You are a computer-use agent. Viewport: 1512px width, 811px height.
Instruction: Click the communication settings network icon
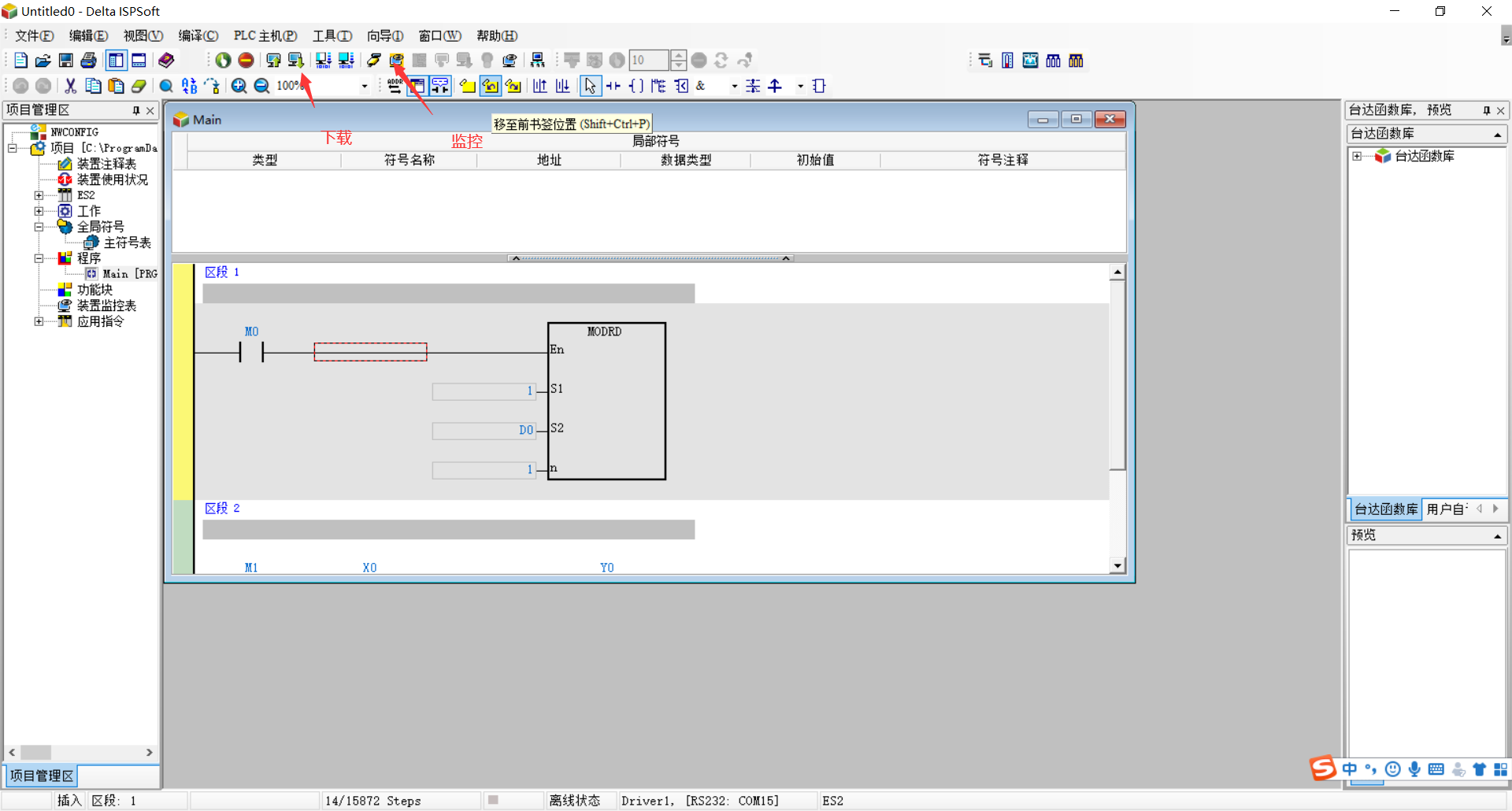(x=538, y=61)
